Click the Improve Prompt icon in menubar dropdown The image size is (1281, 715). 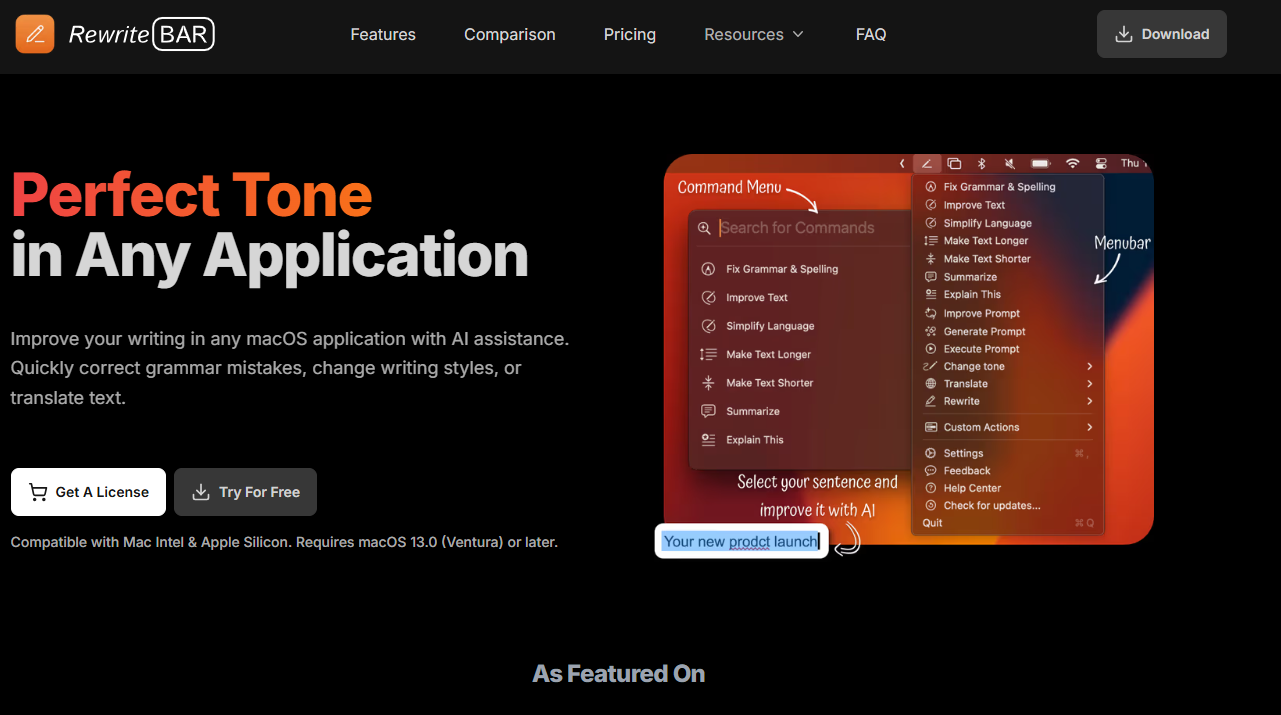931,313
